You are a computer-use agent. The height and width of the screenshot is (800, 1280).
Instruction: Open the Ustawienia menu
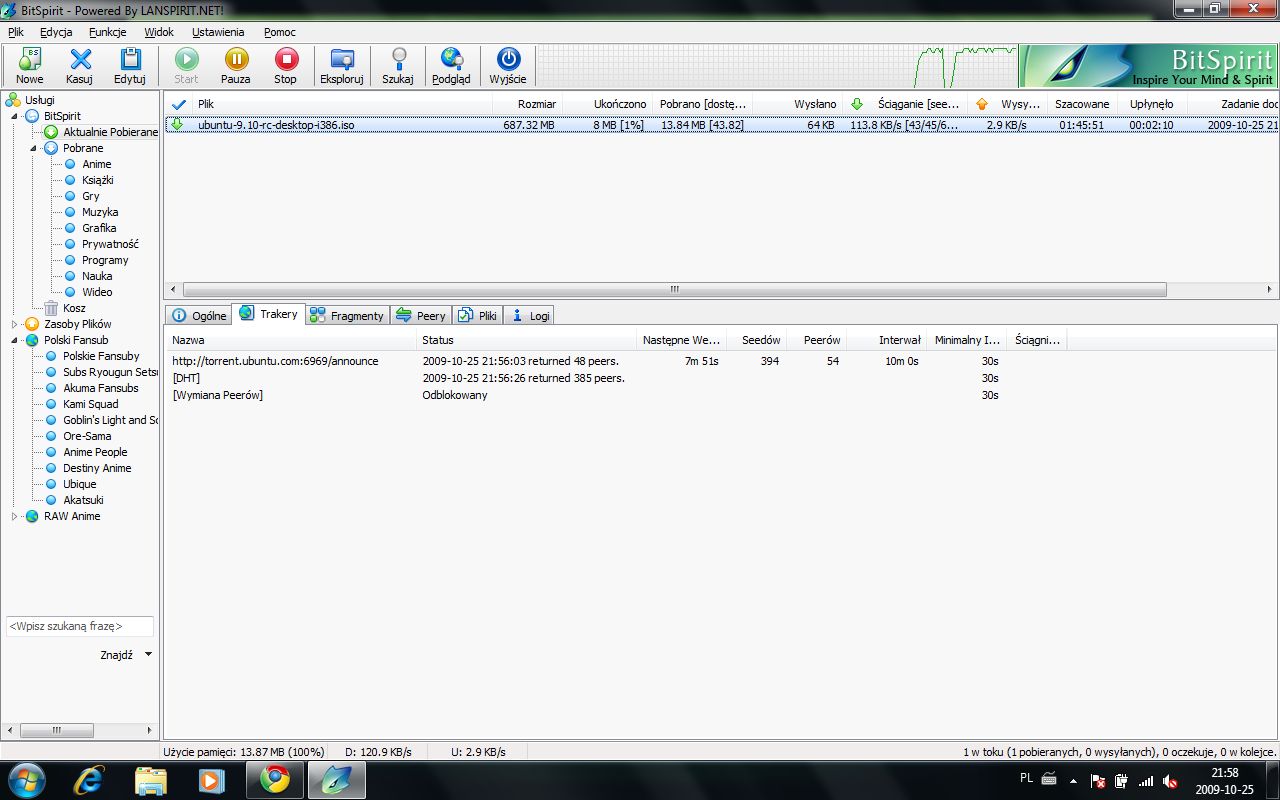coord(218,32)
